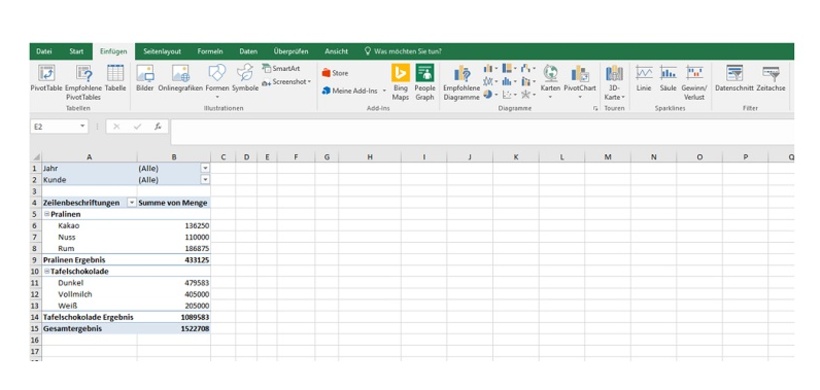Expand the Name Box dropdown
The image size is (820, 390).
(82, 127)
